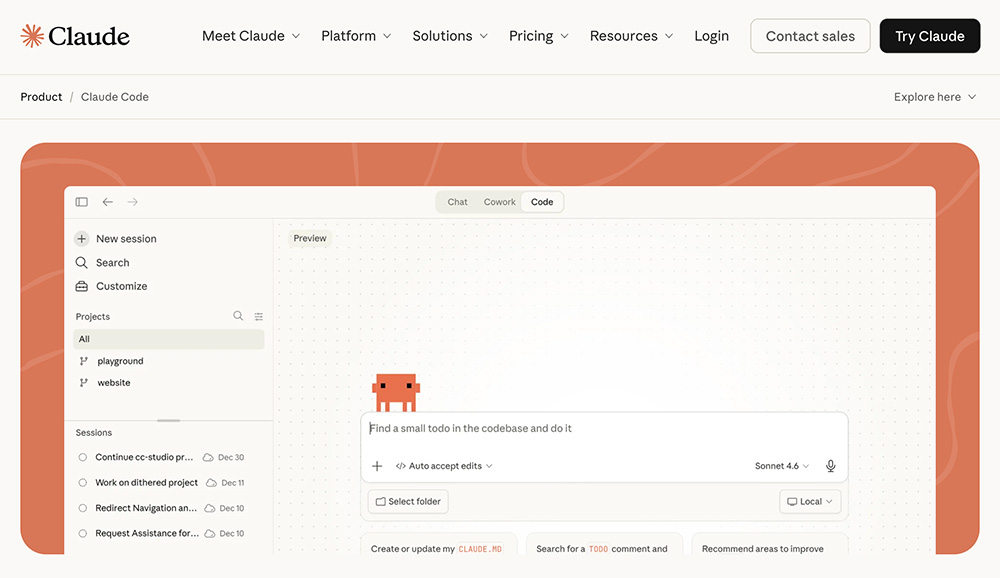1000x578 pixels.
Task: Toggle the 'Auto accept edits' mode
Action: [x=444, y=466]
